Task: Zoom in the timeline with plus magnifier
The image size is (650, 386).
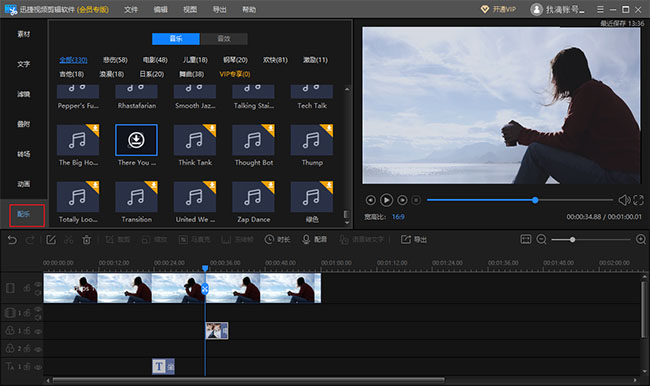Action: point(640,239)
